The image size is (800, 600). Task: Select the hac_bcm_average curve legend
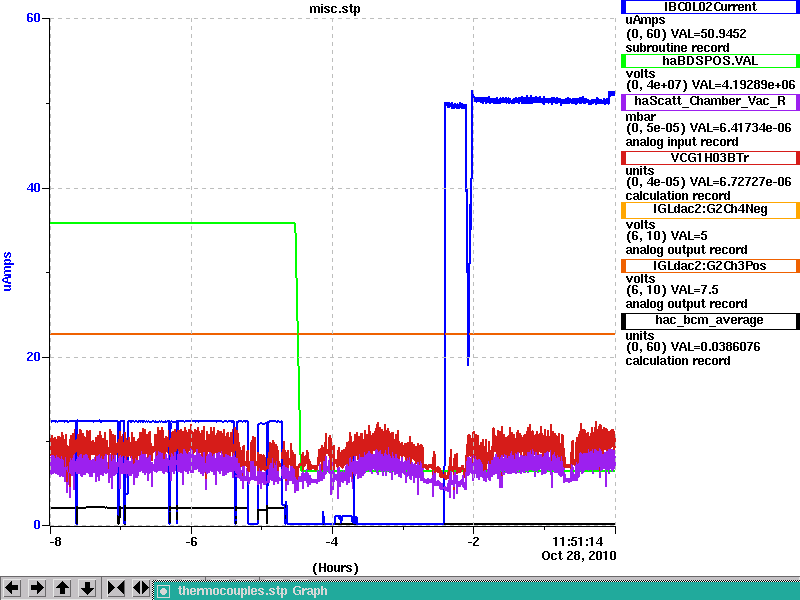point(710,320)
